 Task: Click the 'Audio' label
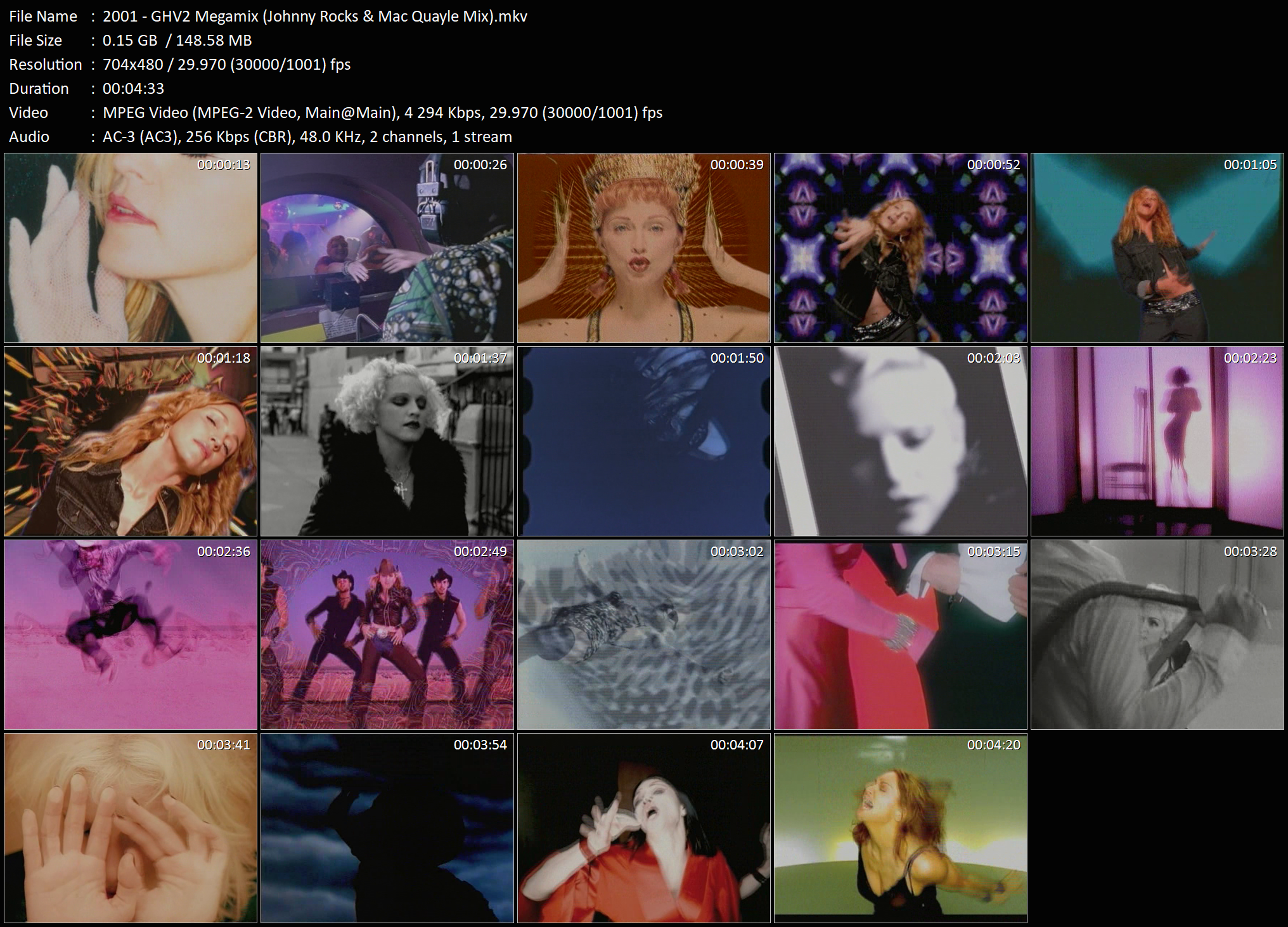click(x=29, y=137)
